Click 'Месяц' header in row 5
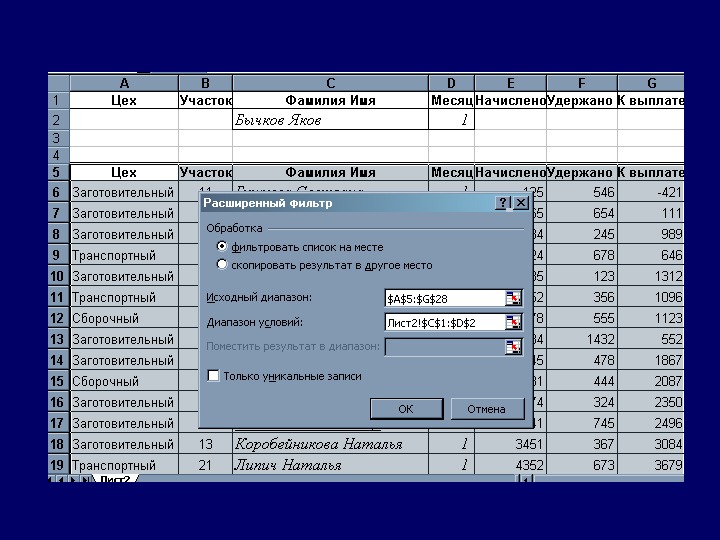720x540 pixels. [x=451, y=173]
